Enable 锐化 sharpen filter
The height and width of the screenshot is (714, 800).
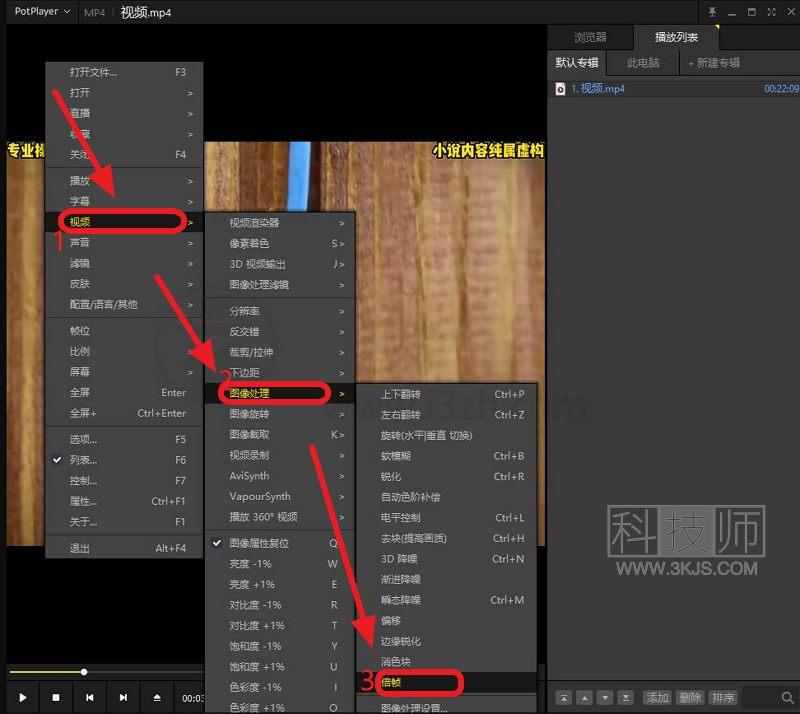pyautogui.click(x=446, y=477)
